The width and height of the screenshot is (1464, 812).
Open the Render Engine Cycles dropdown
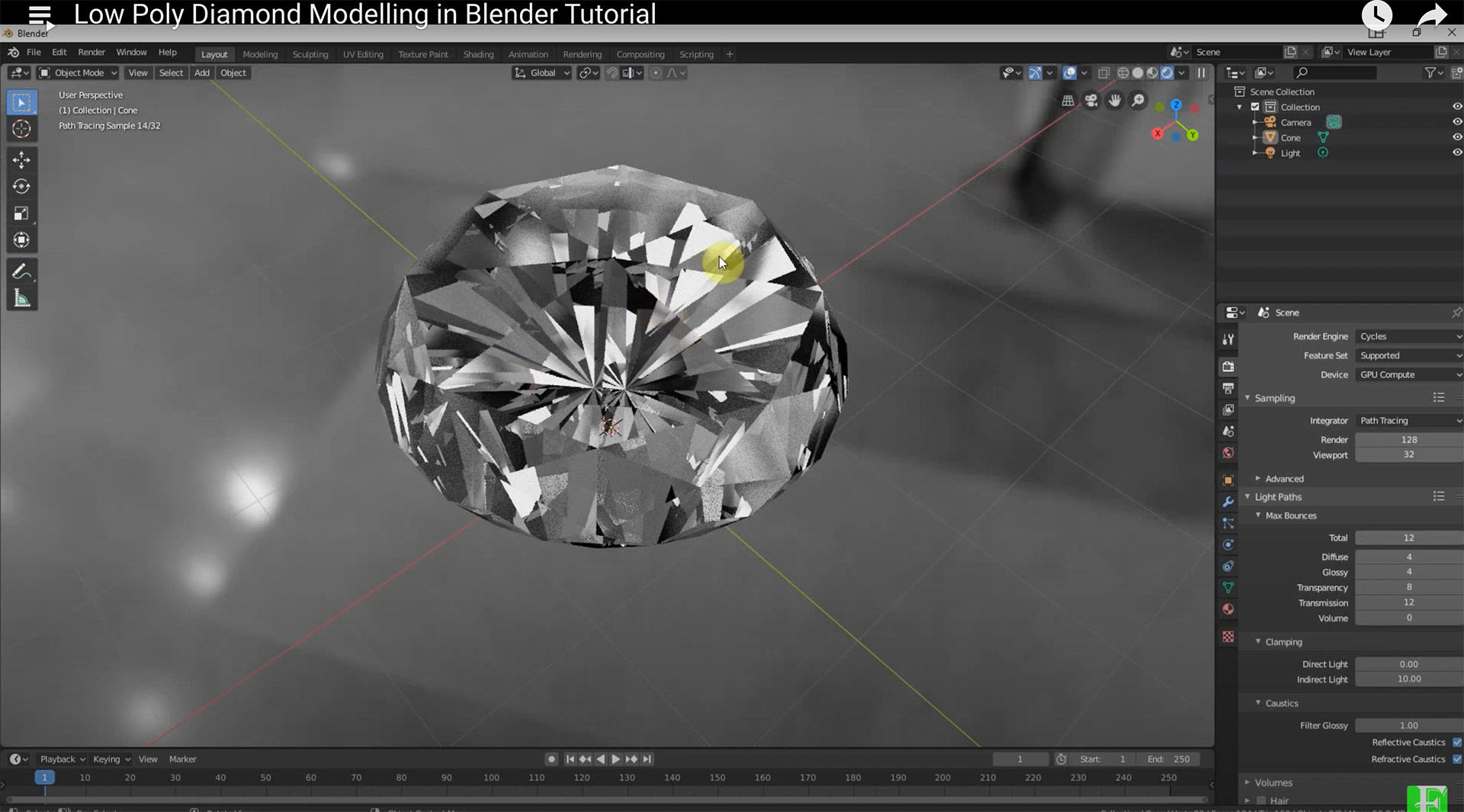tap(1409, 336)
